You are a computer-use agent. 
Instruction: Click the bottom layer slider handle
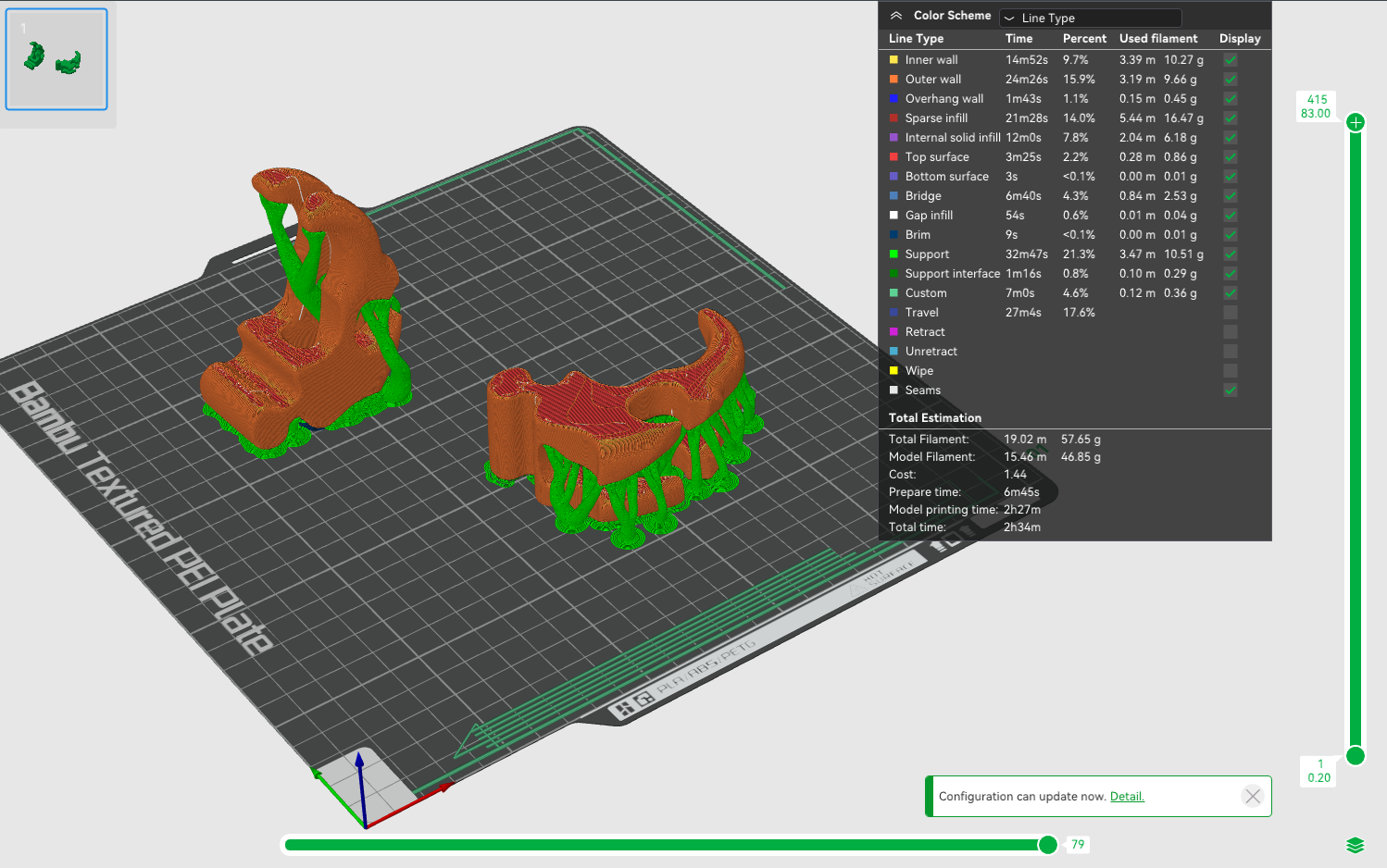pos(1356,756)
